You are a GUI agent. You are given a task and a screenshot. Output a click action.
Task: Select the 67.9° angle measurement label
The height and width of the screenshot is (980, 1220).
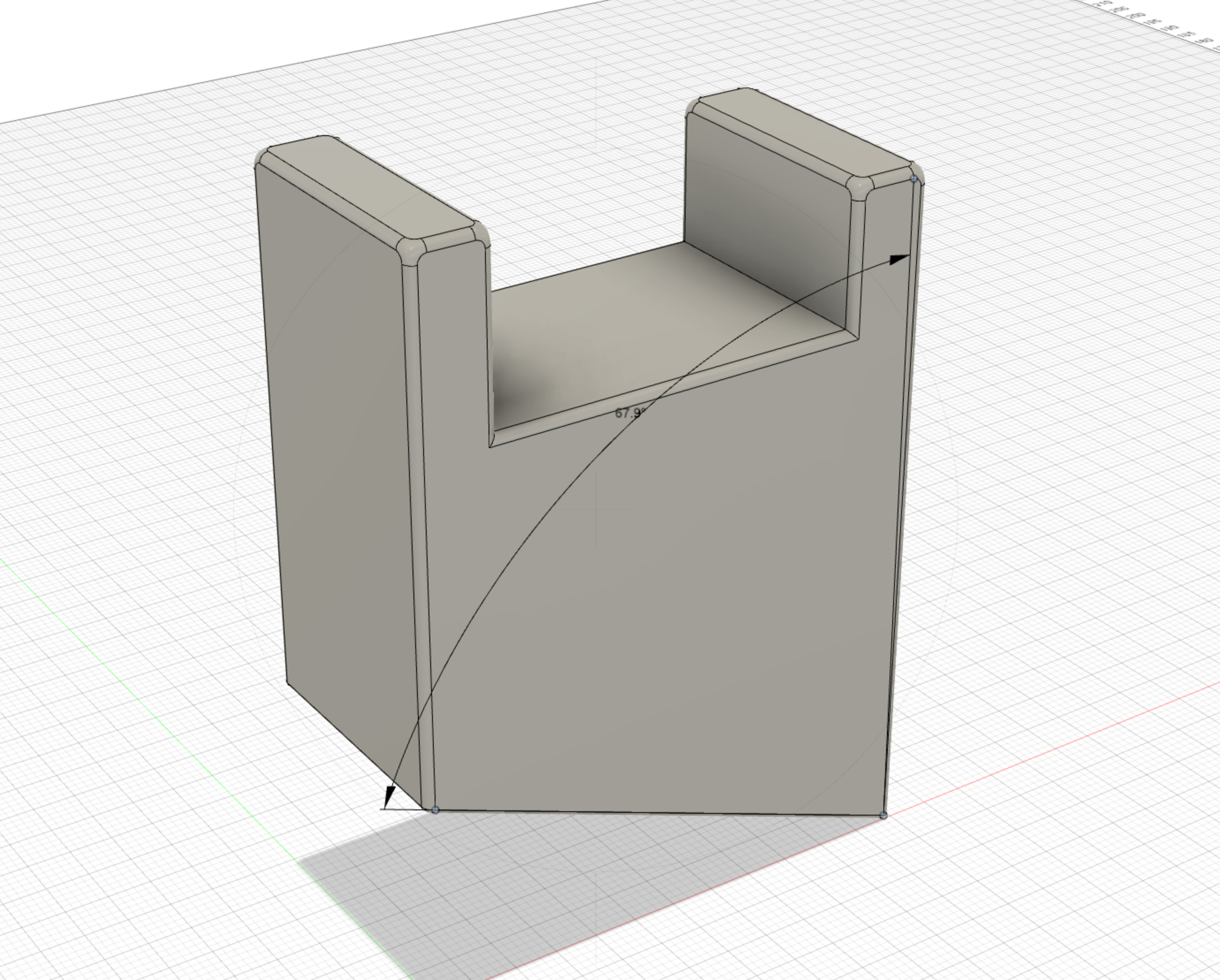[x=630, y=413]
